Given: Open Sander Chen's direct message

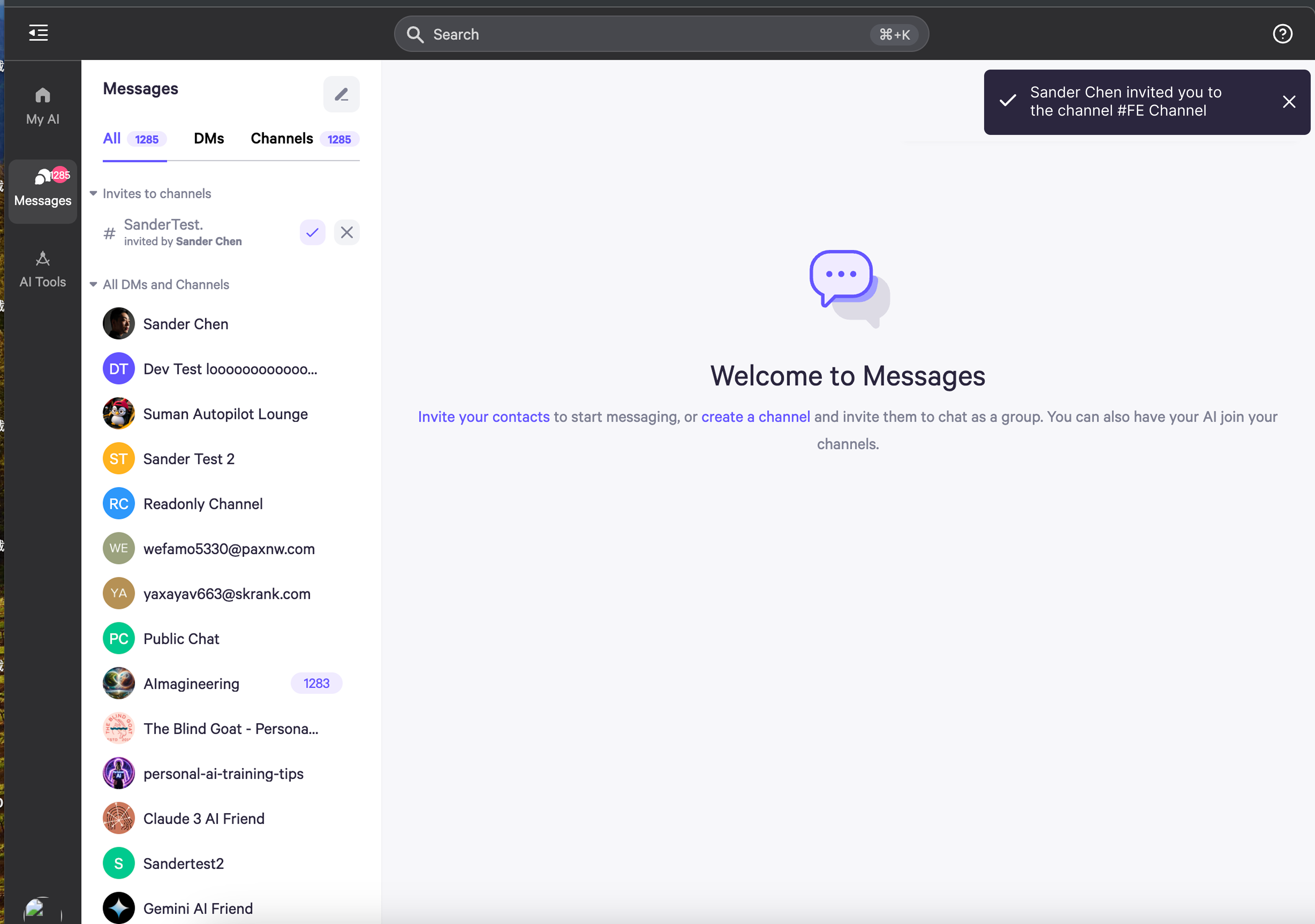Looking at the screenshot, I should tap(185, 324).
